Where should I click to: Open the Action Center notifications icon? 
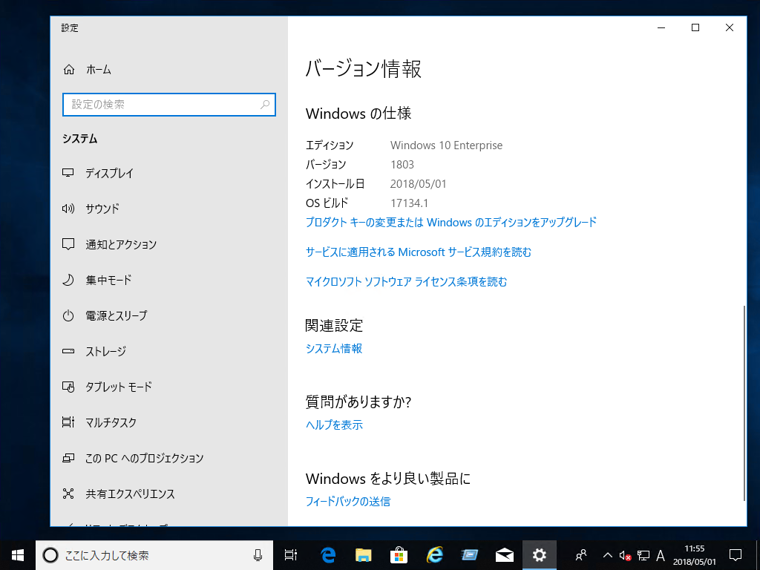[735, 555]
